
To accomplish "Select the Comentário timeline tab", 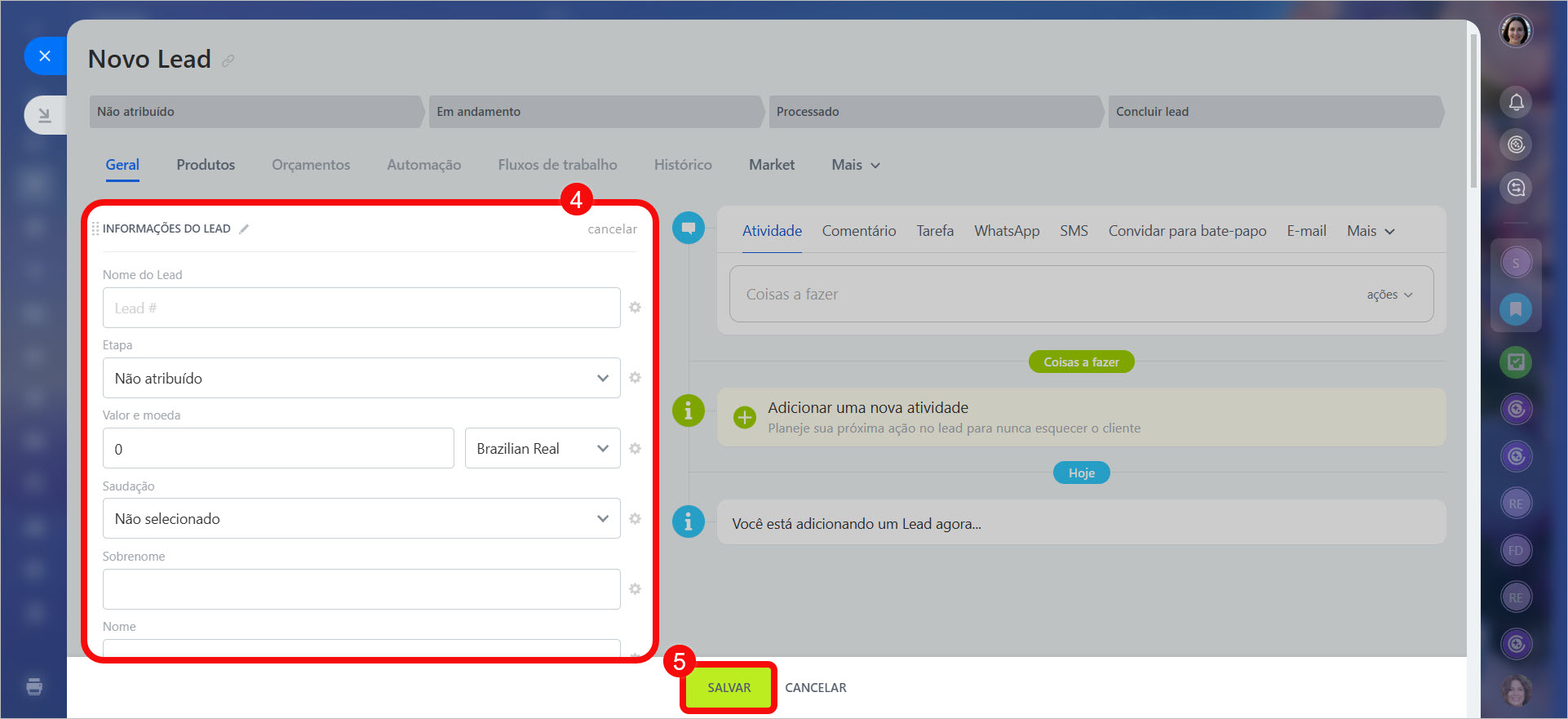I will (x=859, y=231).
